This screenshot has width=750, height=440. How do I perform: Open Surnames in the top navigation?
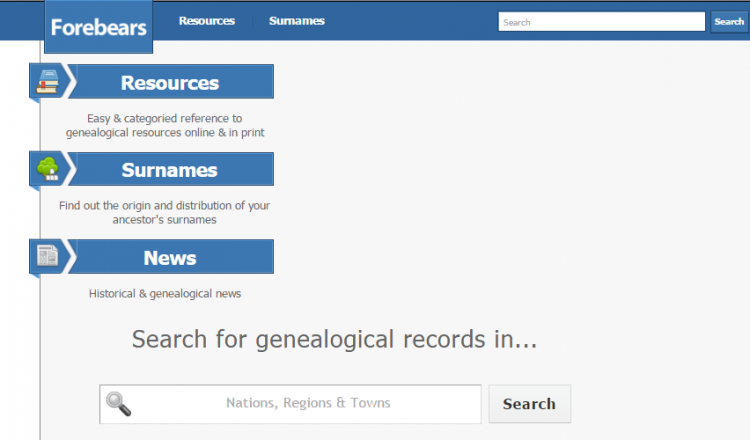pos(296,21)
